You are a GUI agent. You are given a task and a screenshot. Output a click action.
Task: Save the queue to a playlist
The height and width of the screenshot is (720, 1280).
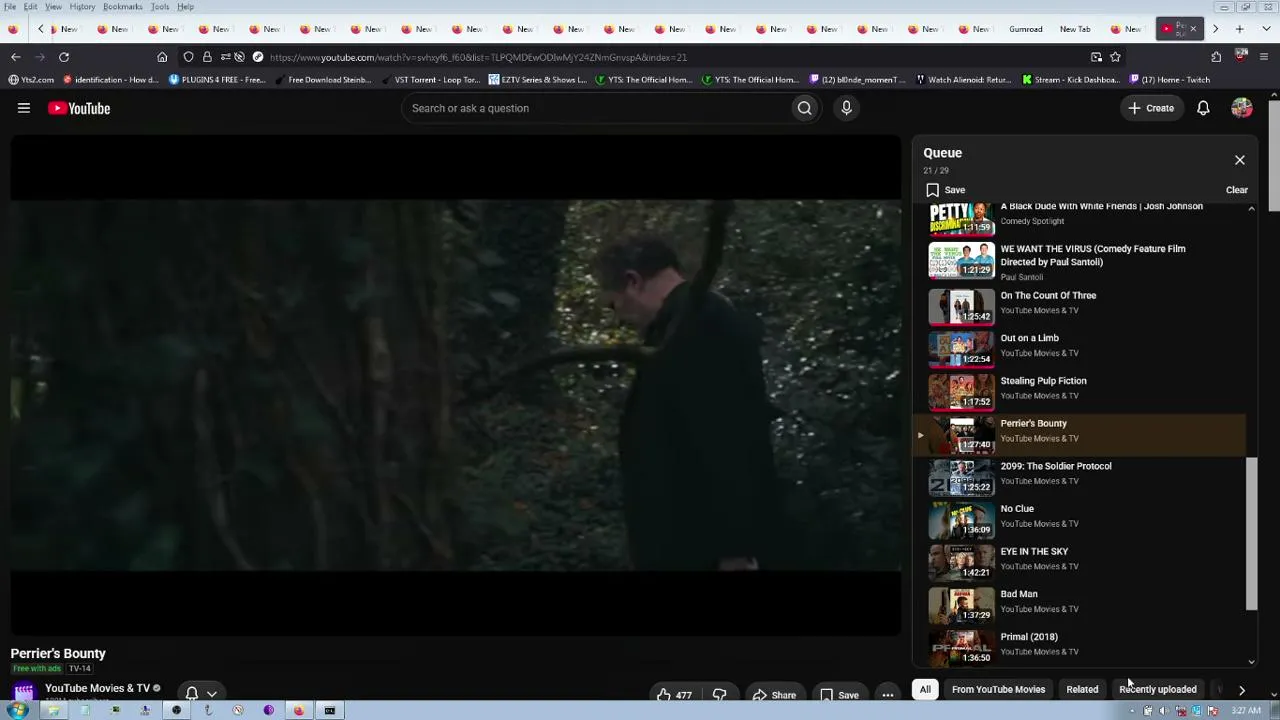945,190
